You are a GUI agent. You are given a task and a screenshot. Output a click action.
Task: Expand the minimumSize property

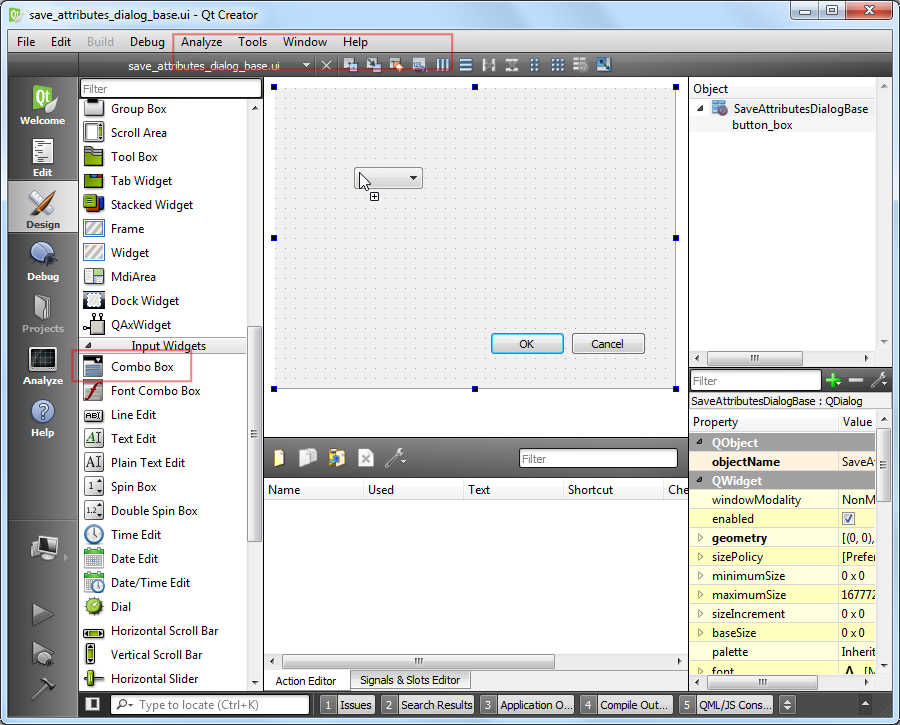700,576
